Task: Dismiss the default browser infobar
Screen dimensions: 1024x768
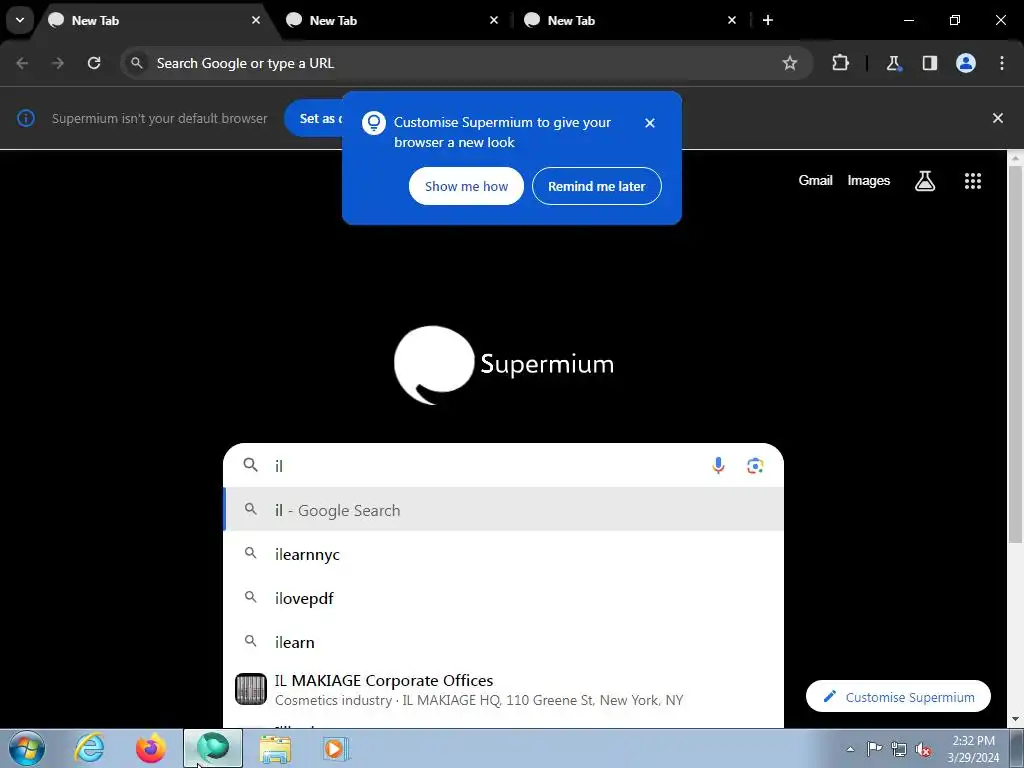Action: pos(998,118)
